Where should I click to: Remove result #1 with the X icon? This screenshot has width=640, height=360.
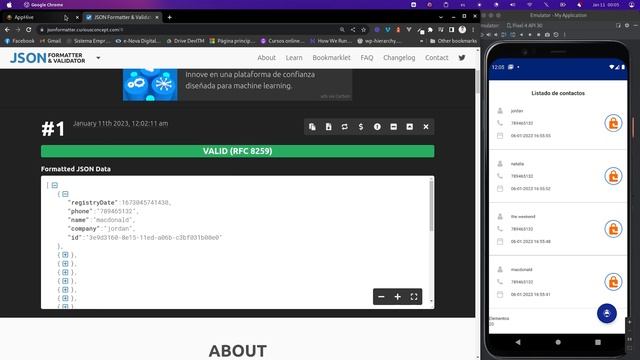(x=426, y=127)
